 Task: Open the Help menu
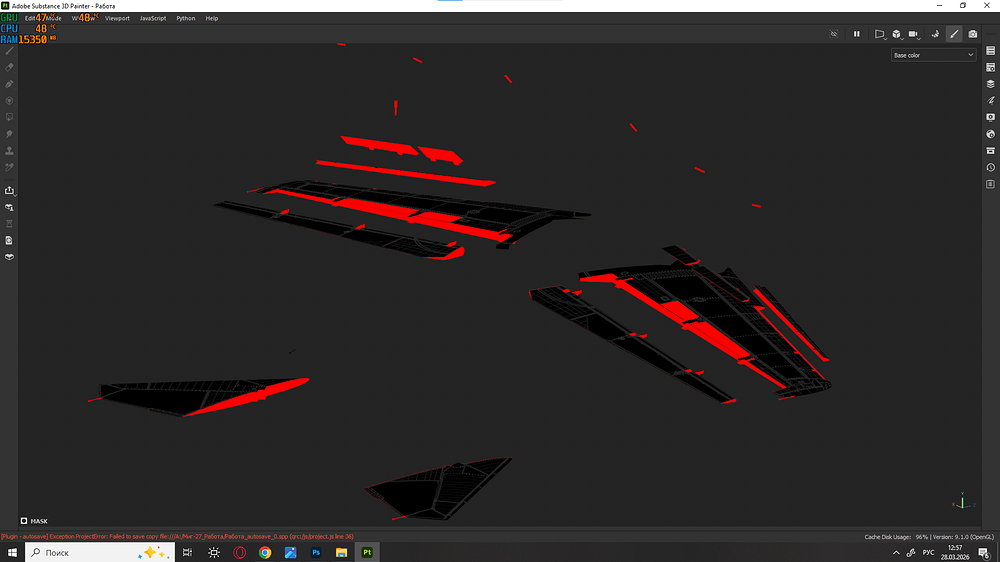click(212, 18)
